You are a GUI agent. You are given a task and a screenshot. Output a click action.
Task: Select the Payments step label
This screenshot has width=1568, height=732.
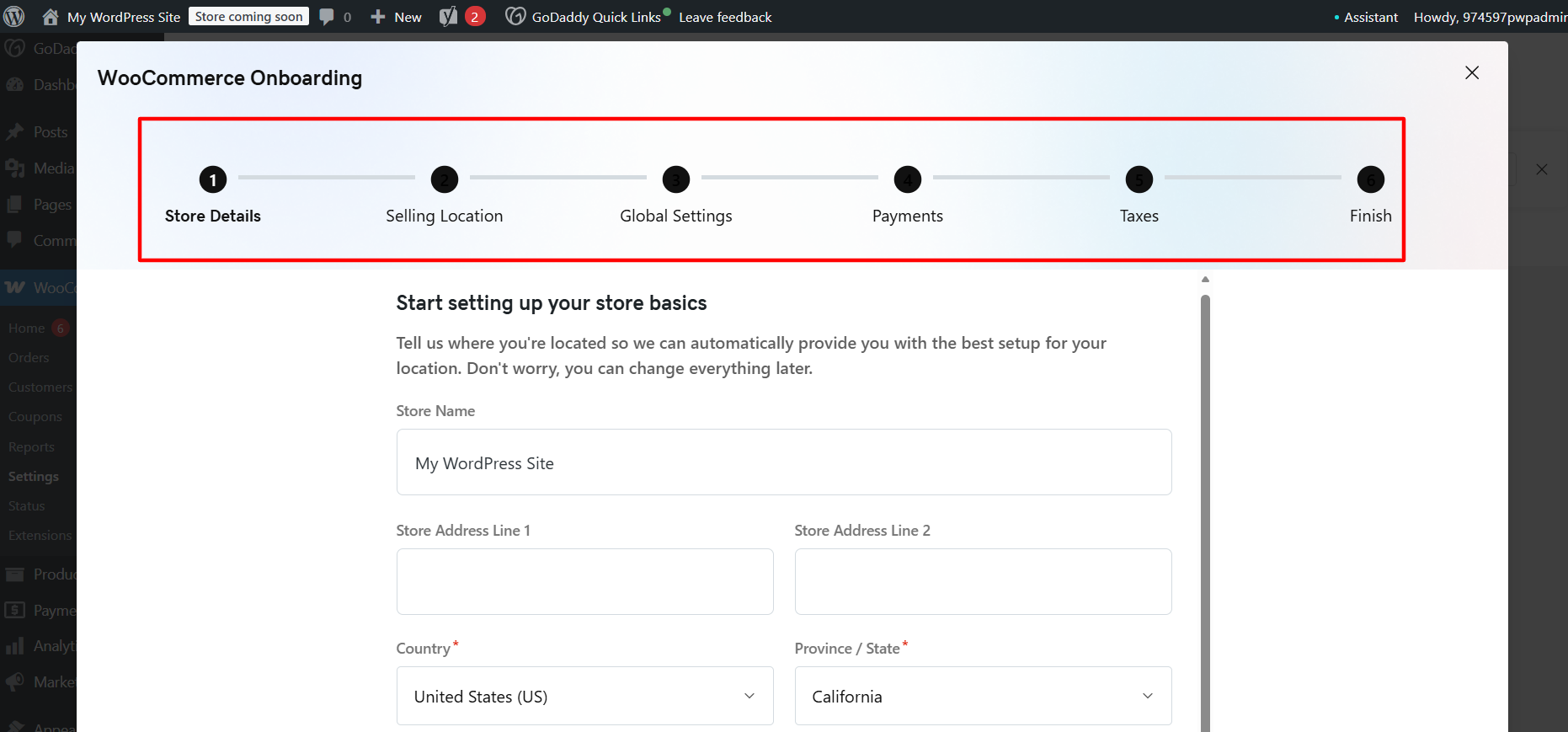(908, 216)
